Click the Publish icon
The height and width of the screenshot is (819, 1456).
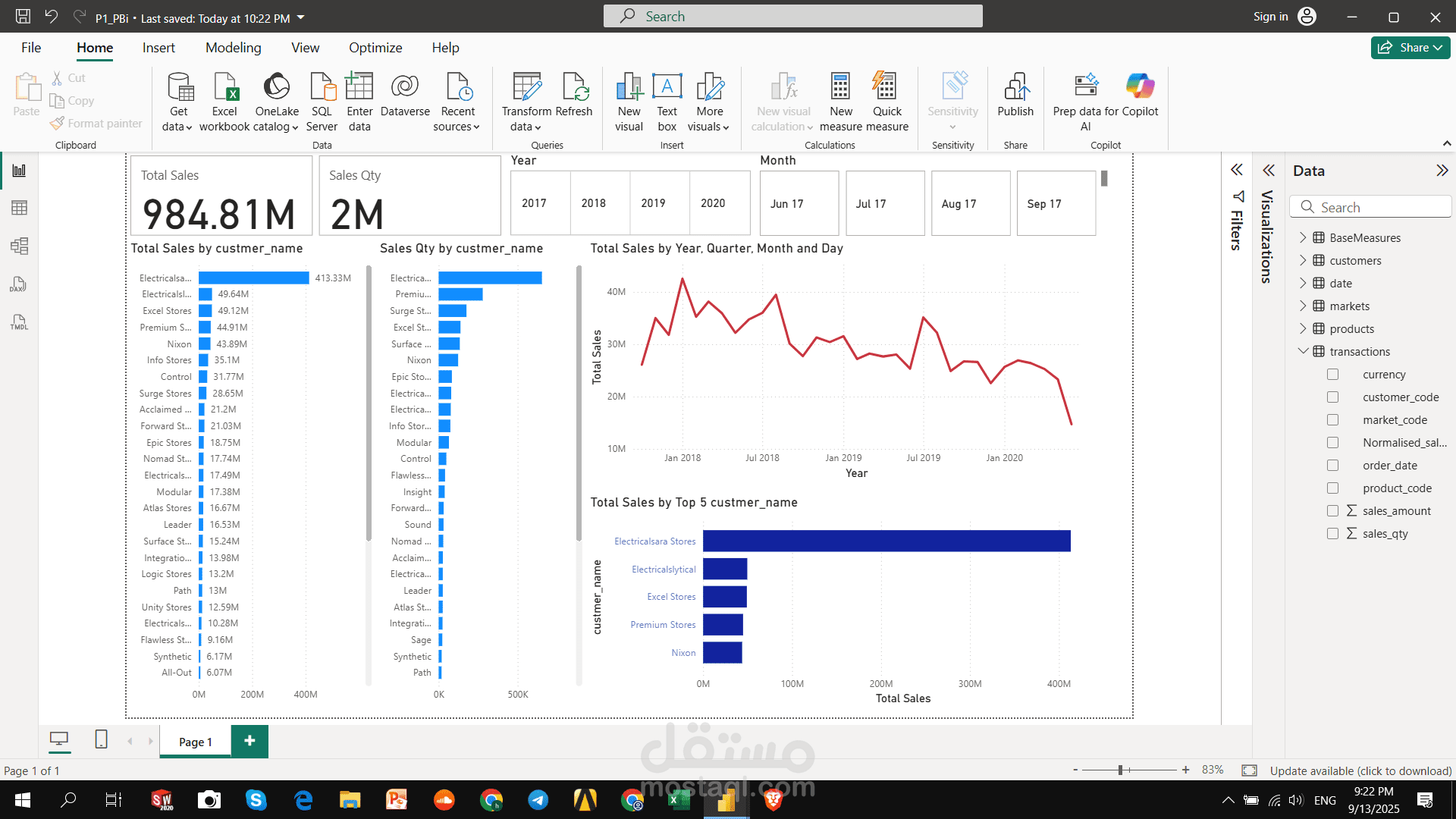click(x=1015, y=87)
